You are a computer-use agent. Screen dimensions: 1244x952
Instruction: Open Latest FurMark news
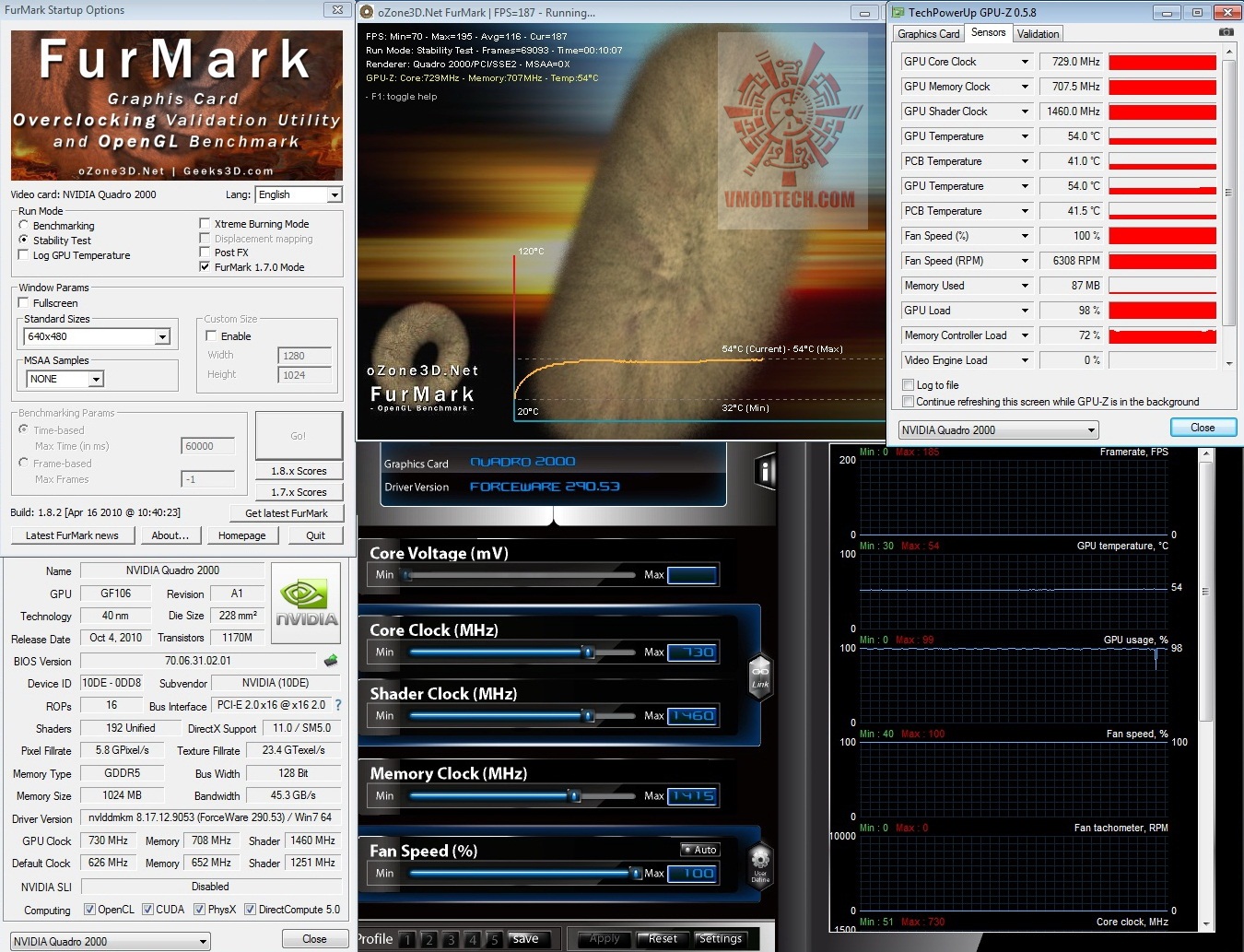72,535
